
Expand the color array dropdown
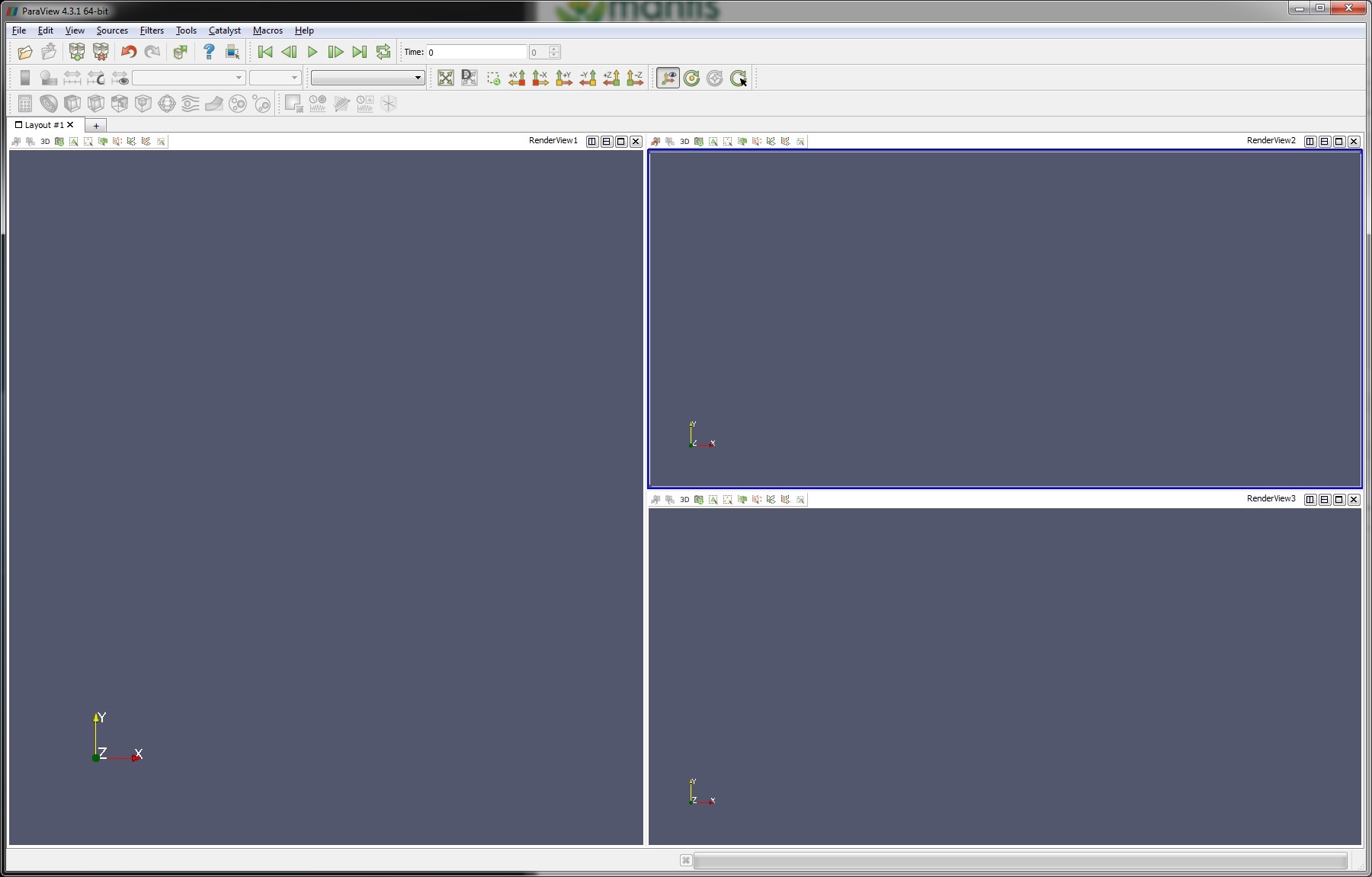pos(189,78)
